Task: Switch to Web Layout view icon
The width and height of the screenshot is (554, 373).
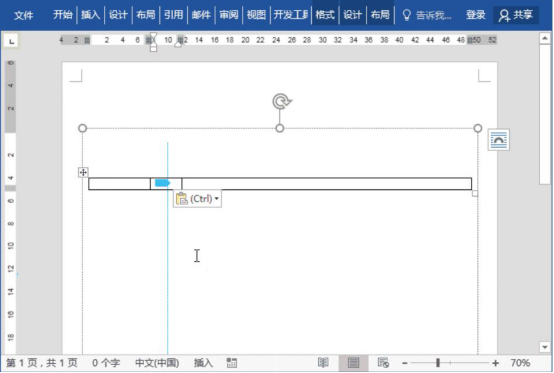Action: pyautogui.click(x=383, y=363)
